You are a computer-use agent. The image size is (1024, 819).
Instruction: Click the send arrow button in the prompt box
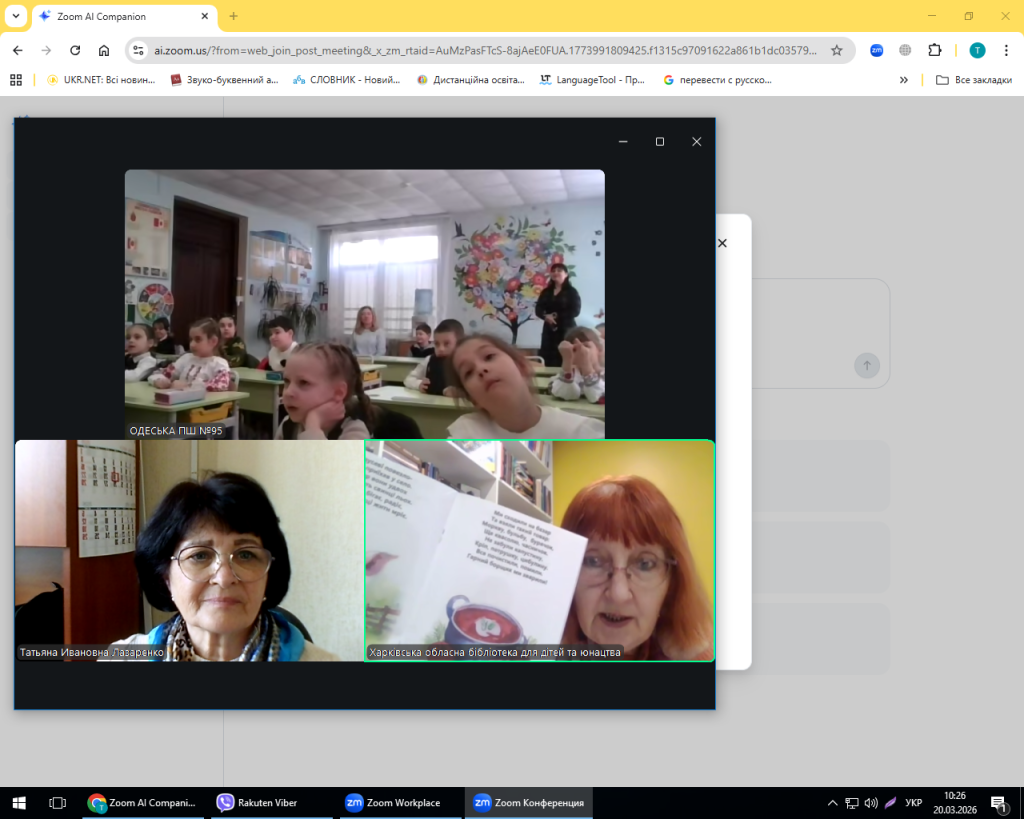(867, 365)
